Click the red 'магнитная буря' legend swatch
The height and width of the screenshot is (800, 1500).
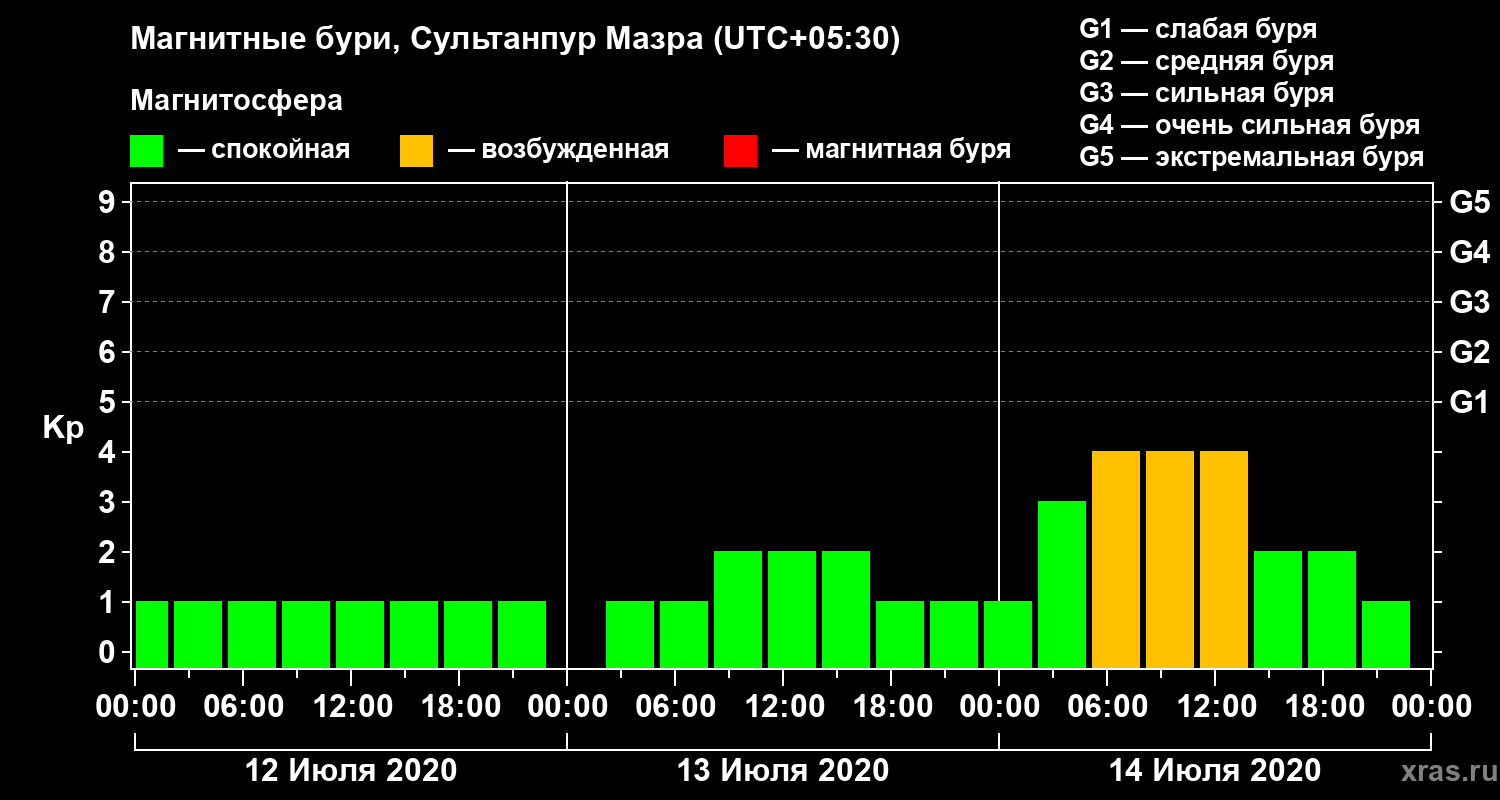tap(740, 151)
